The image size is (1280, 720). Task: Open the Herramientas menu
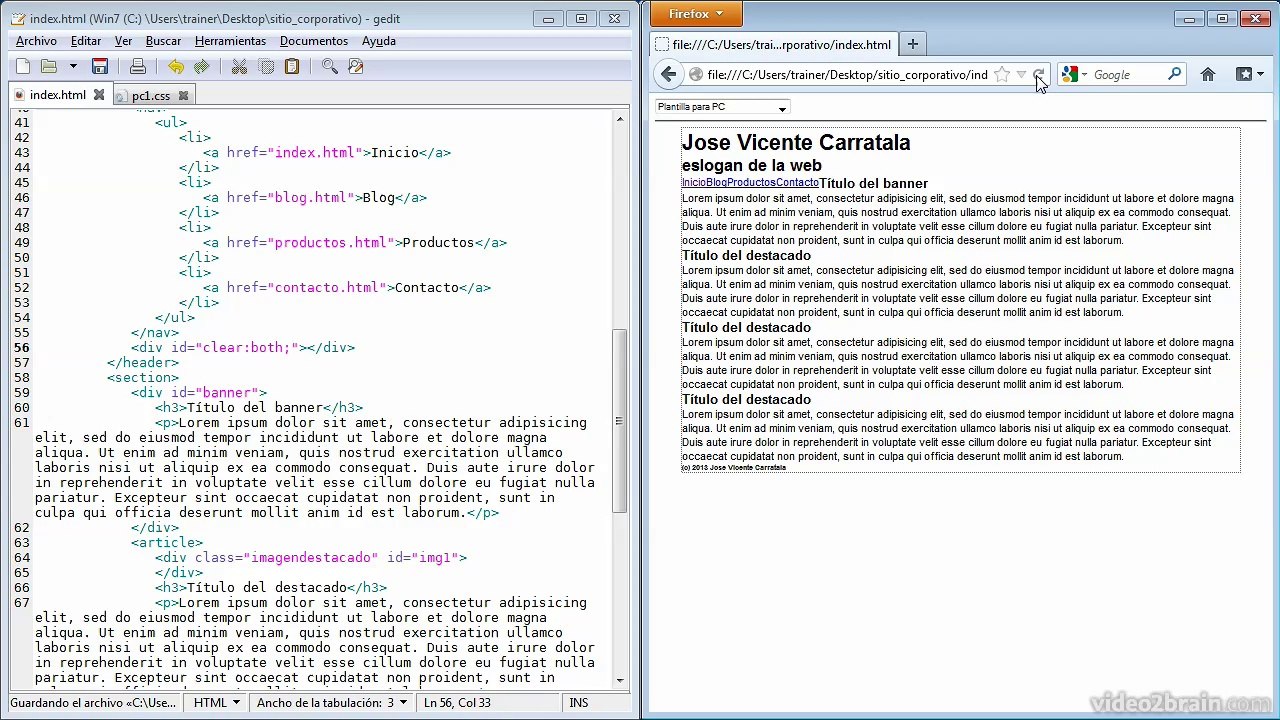click(x=230, y=41)
